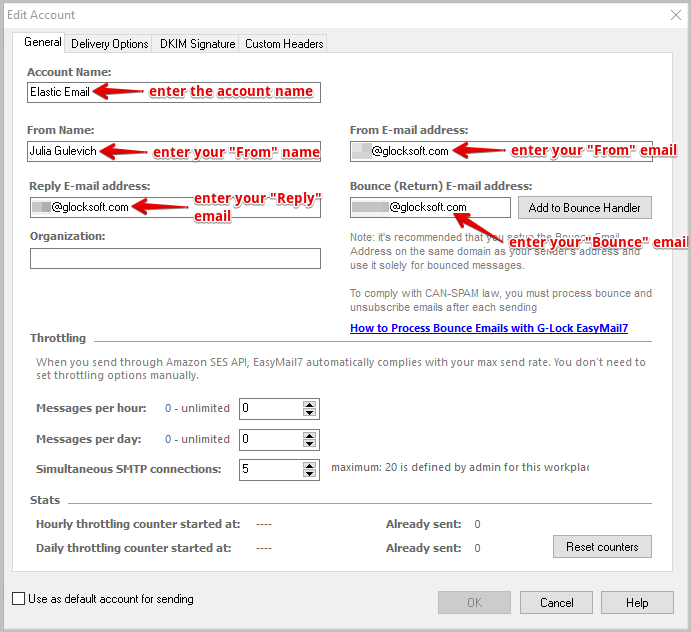Image resolution: width=691 pixels, height=632 pixels.
Task: Increase Simultaneous SMTP connections value
Action: (309, 465)
